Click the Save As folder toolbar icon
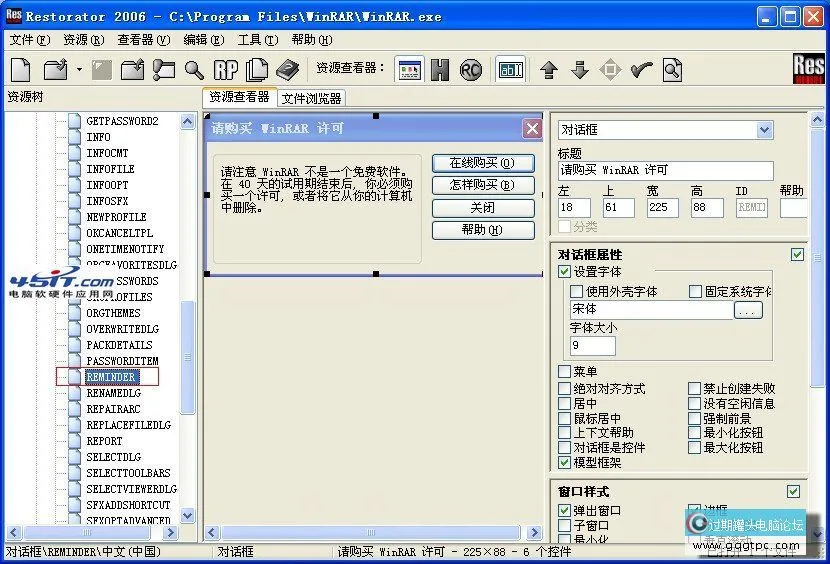Image resolution: width=830 pixels, height=564 pixels. [x=132, y=69]
